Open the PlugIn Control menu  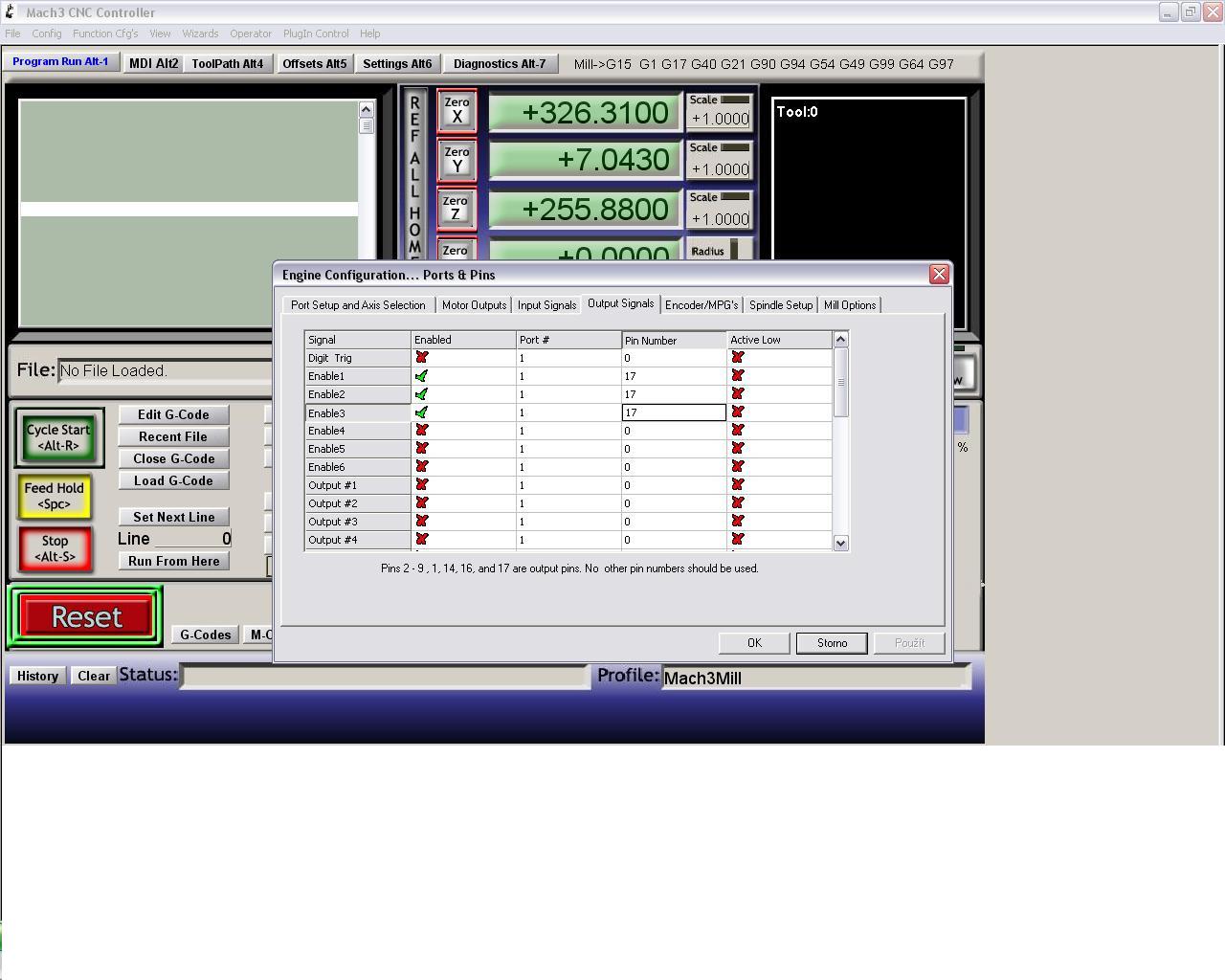316,33
